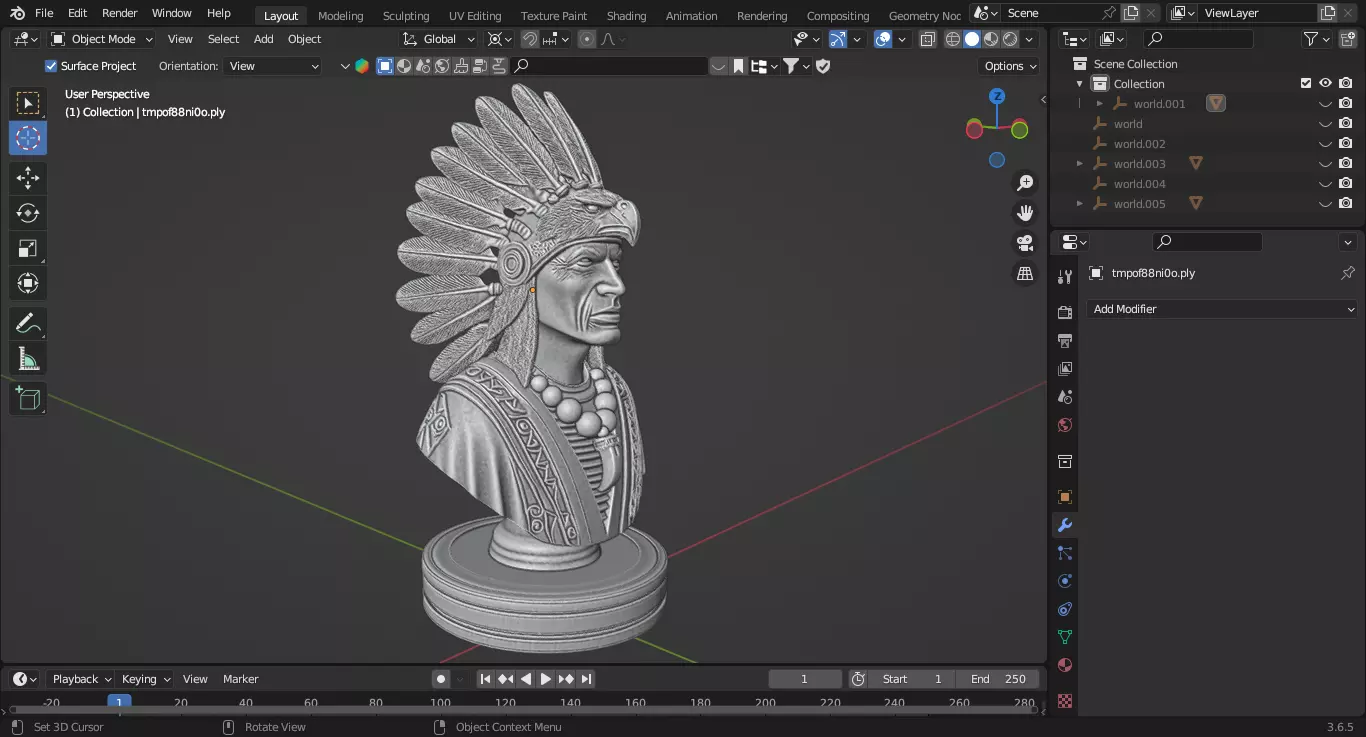Select the Move tool
The image size is (1366, 737).
coord(28,178)
